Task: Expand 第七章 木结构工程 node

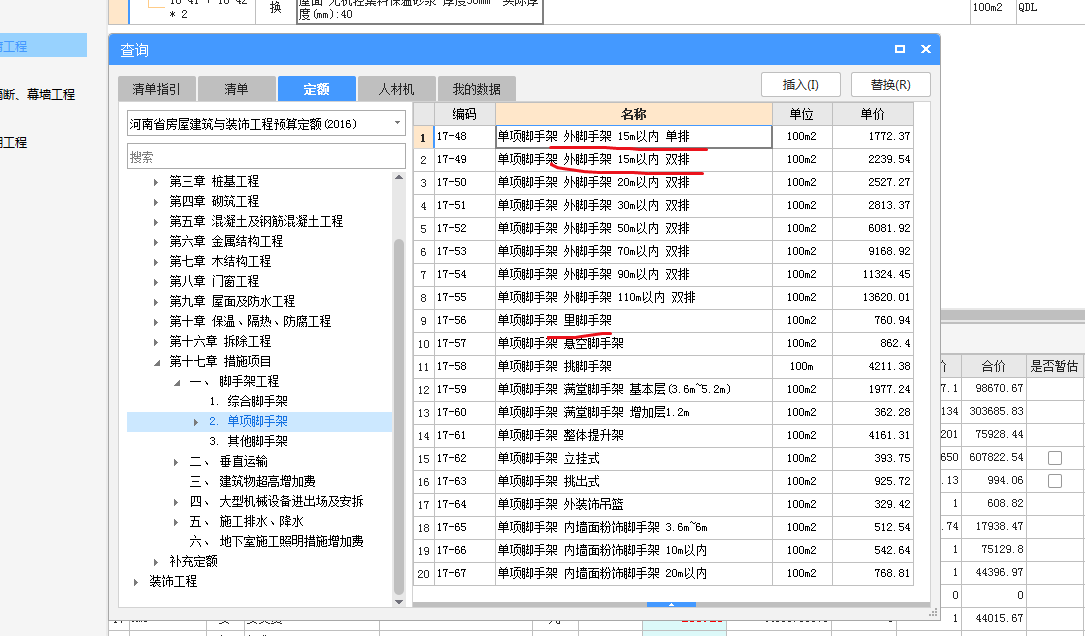Action: pos(156,262)
